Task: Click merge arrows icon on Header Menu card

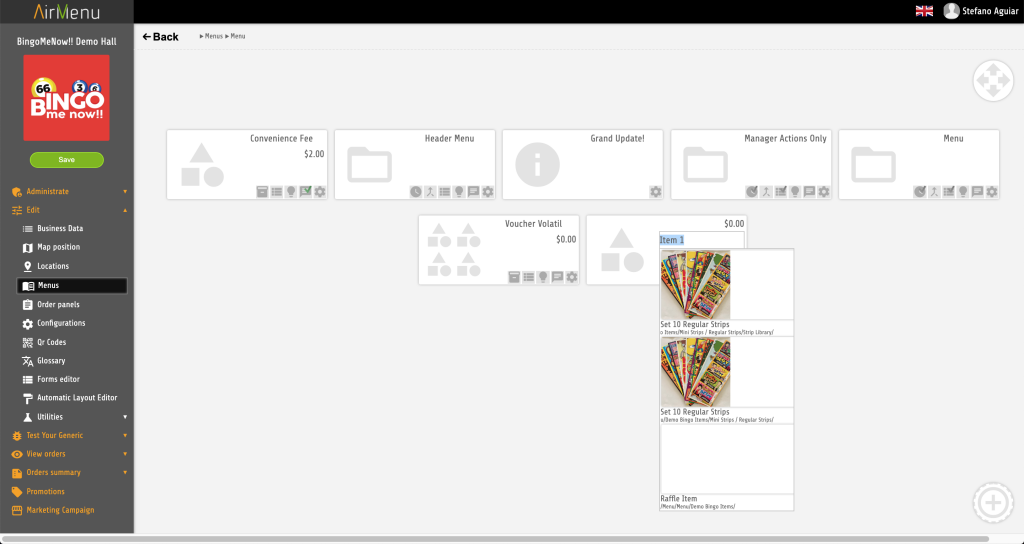Action: (x=430, y=192)
